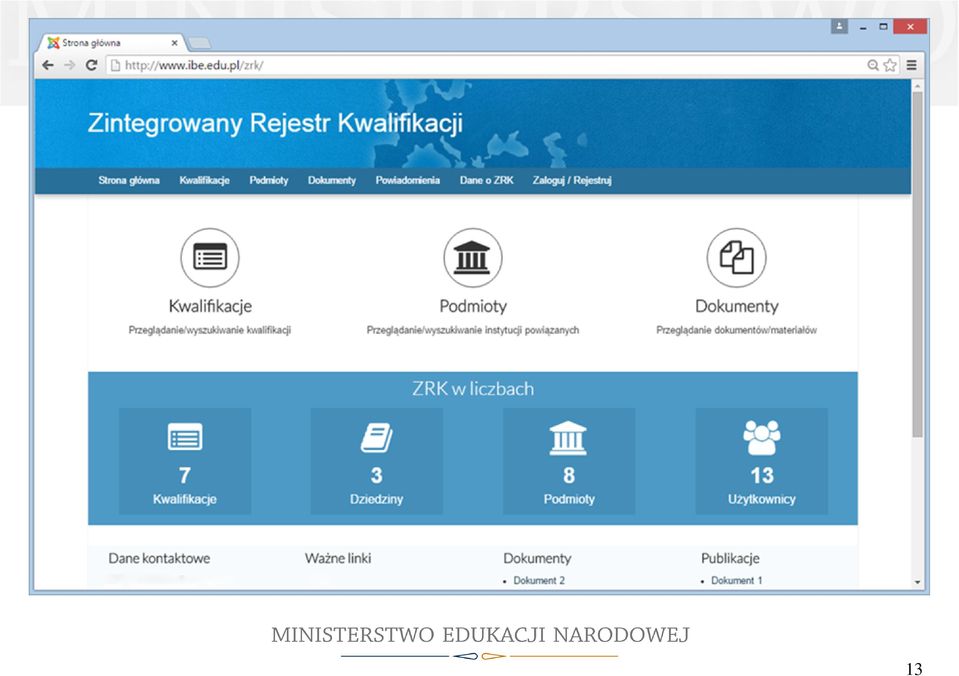Click the vertical scrollbar thumb
959x676 pixels.
[917, 264]
